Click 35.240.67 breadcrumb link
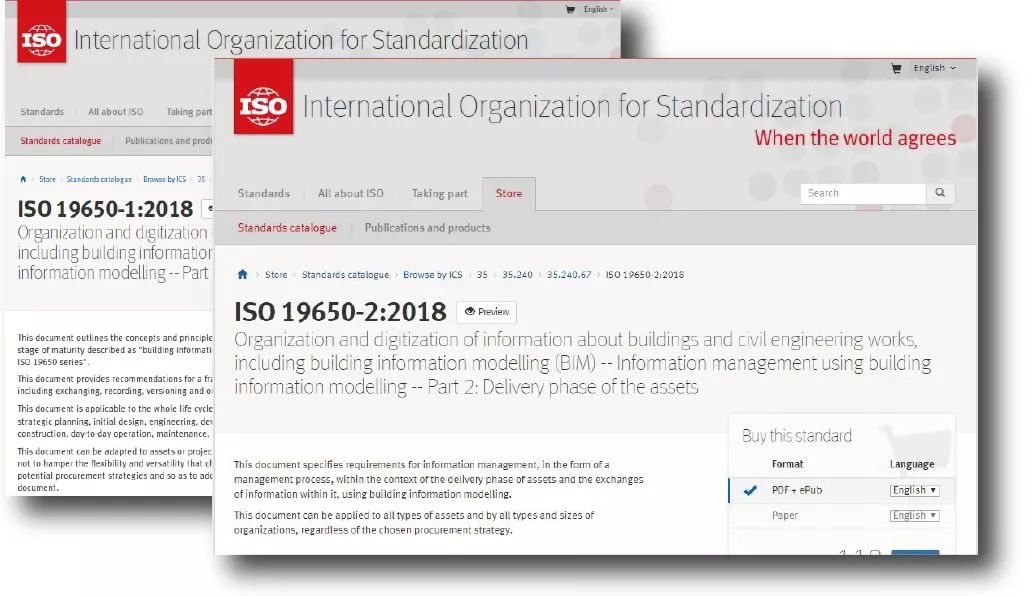Screen dimensions: 1036x596 click(568, 274)
